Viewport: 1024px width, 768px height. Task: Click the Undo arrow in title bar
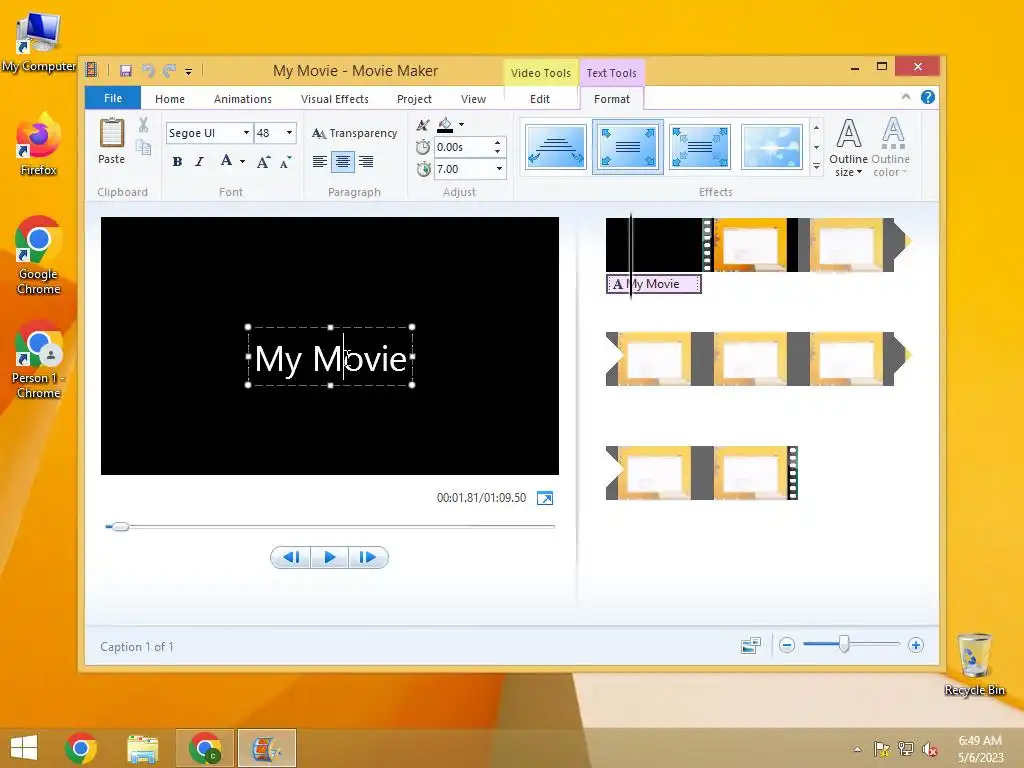point(148,71)
